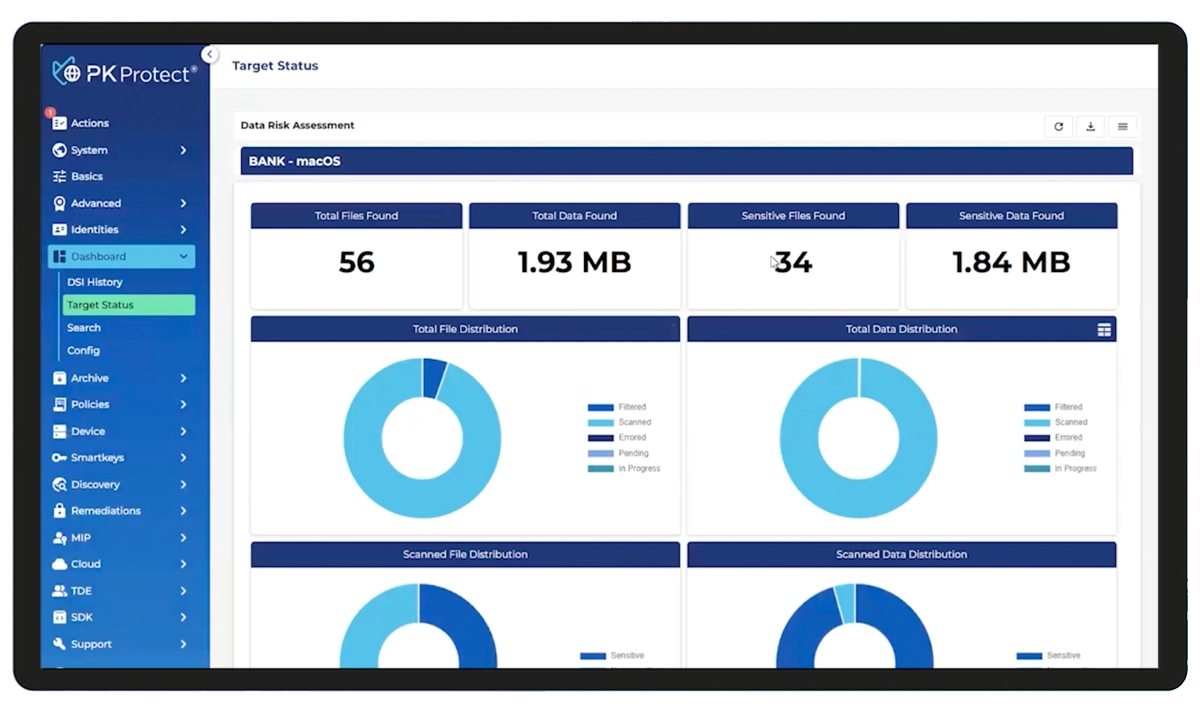Click the BANK - macOS header
This screenshot has height=709, width=1200.
(687, 161)
